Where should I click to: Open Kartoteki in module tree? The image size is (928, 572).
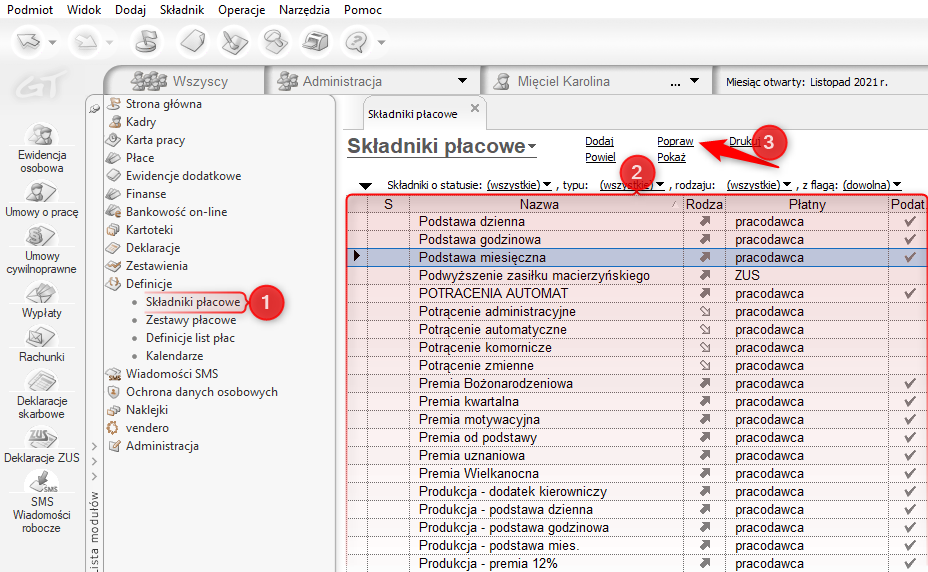(149, 230)
